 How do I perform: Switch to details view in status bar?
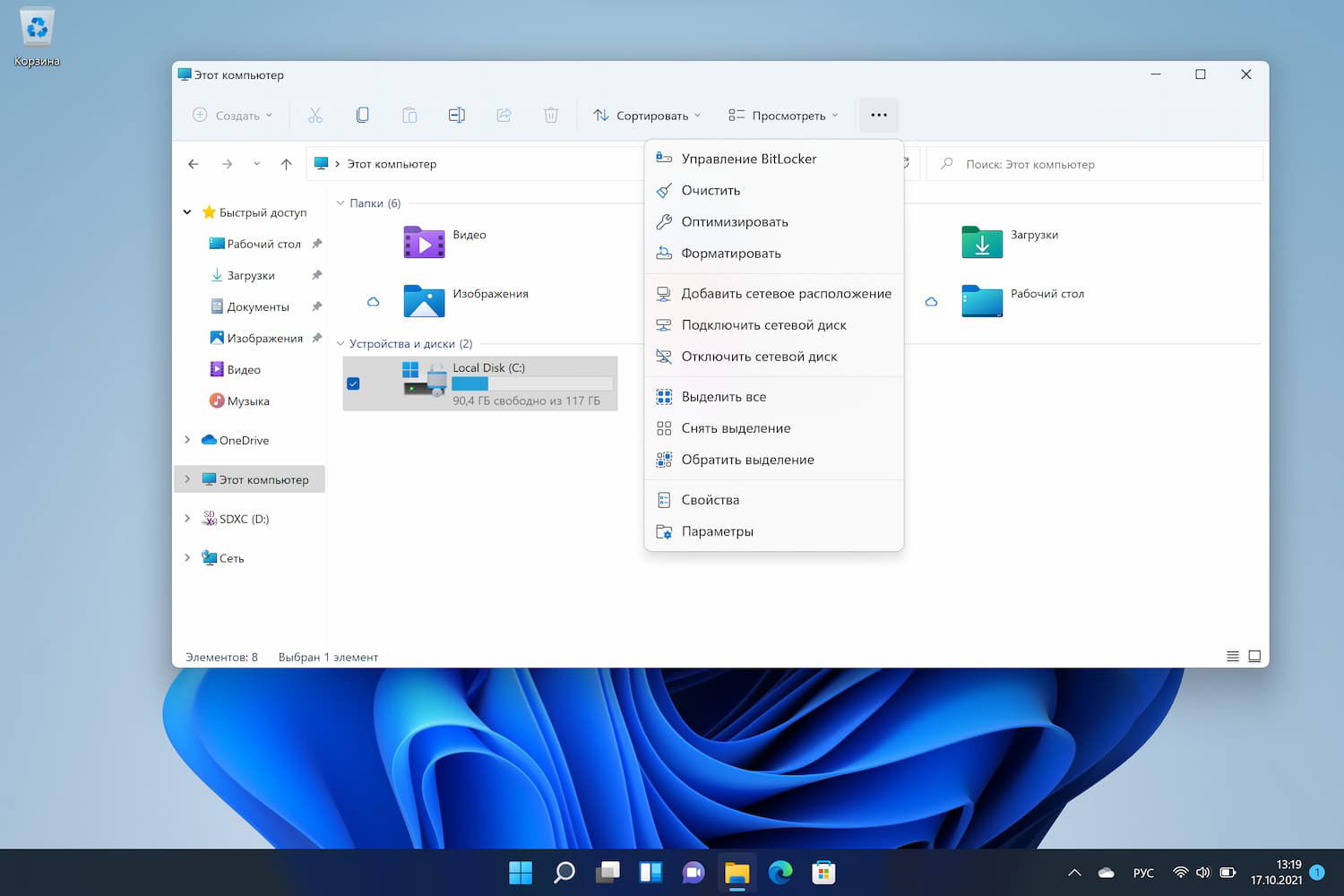[1233, 657]
